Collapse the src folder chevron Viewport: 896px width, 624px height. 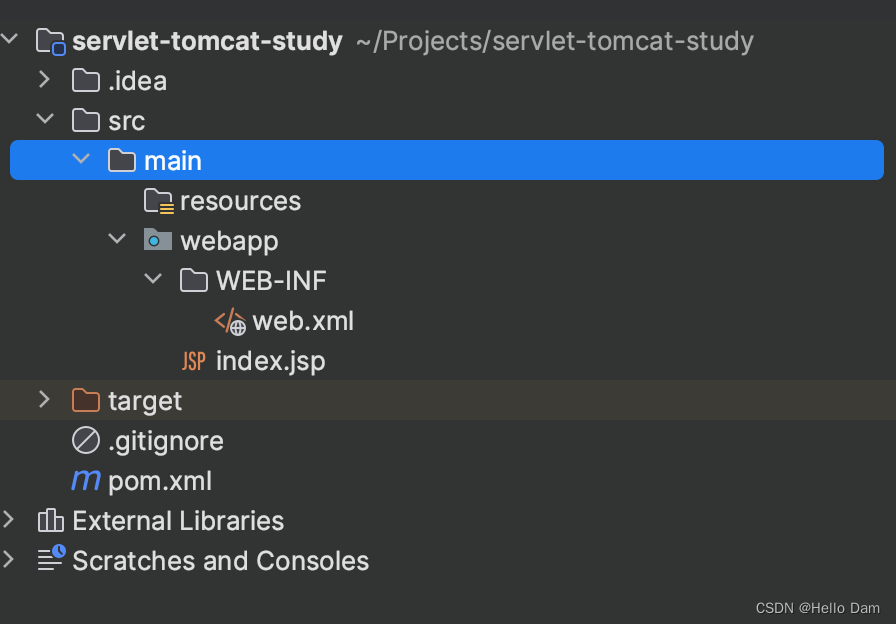tap(45, 119)
